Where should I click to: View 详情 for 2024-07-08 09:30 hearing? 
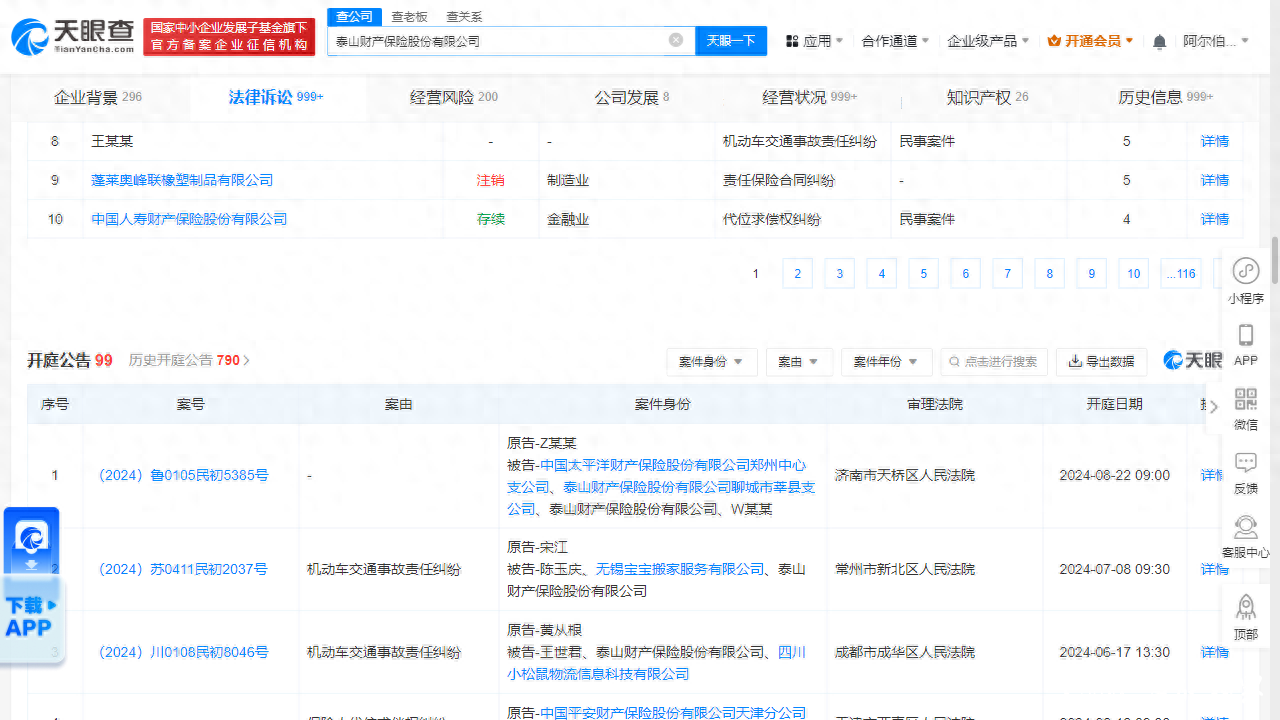click(x=1215, y=569)
